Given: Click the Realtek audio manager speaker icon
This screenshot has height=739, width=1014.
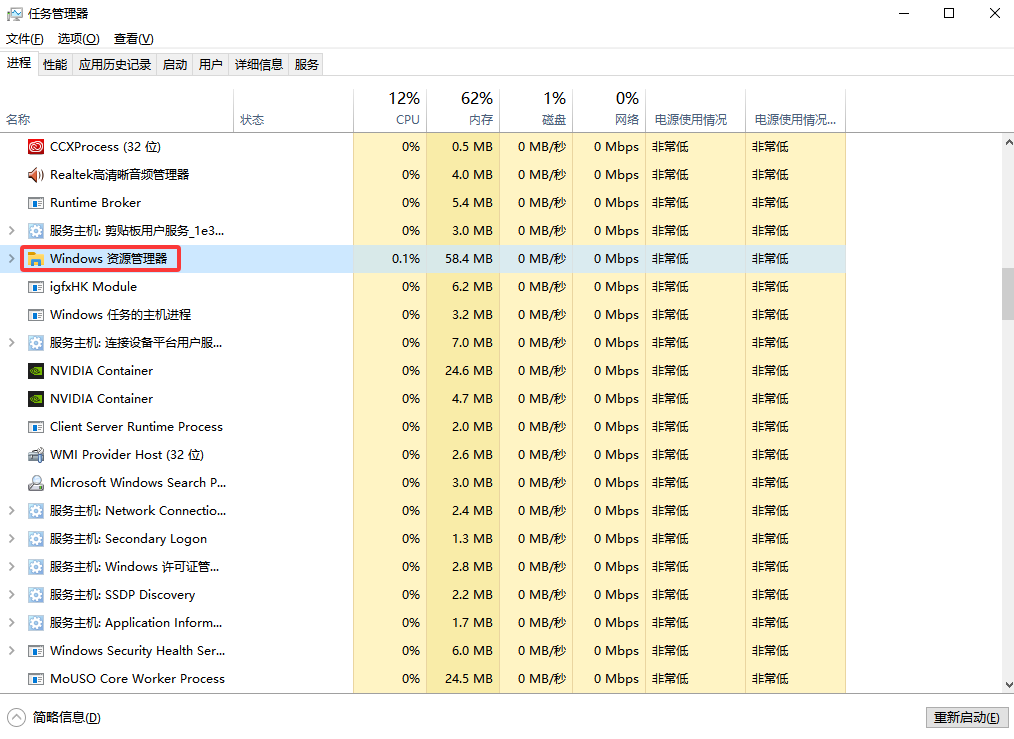Looking at the screenshot, I should coord(36,175).
